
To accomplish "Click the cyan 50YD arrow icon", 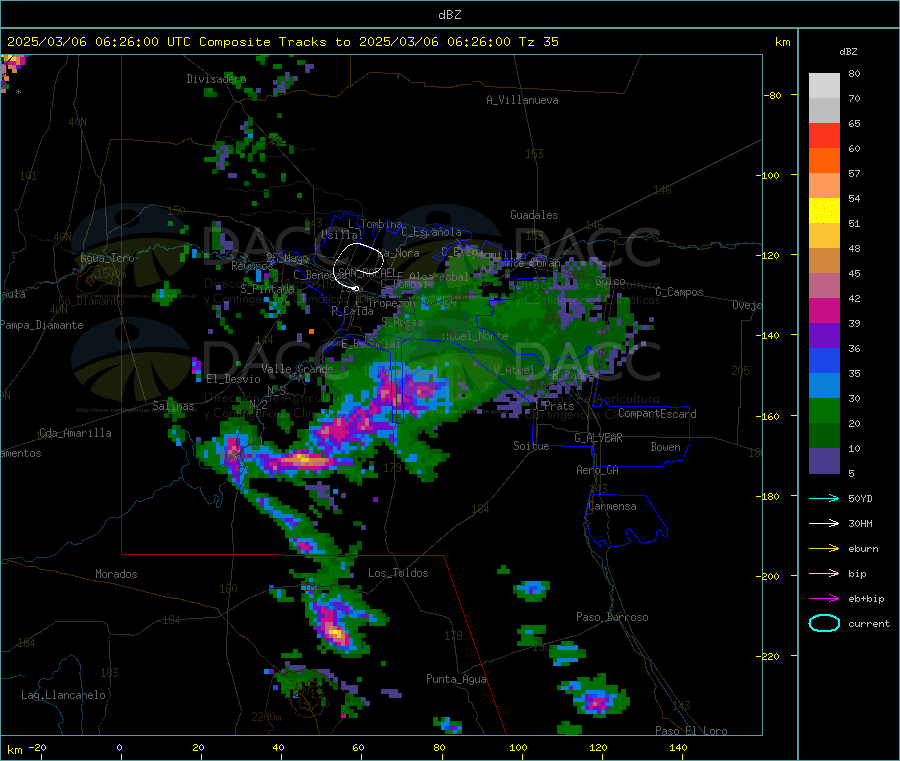I will [824, 498].
